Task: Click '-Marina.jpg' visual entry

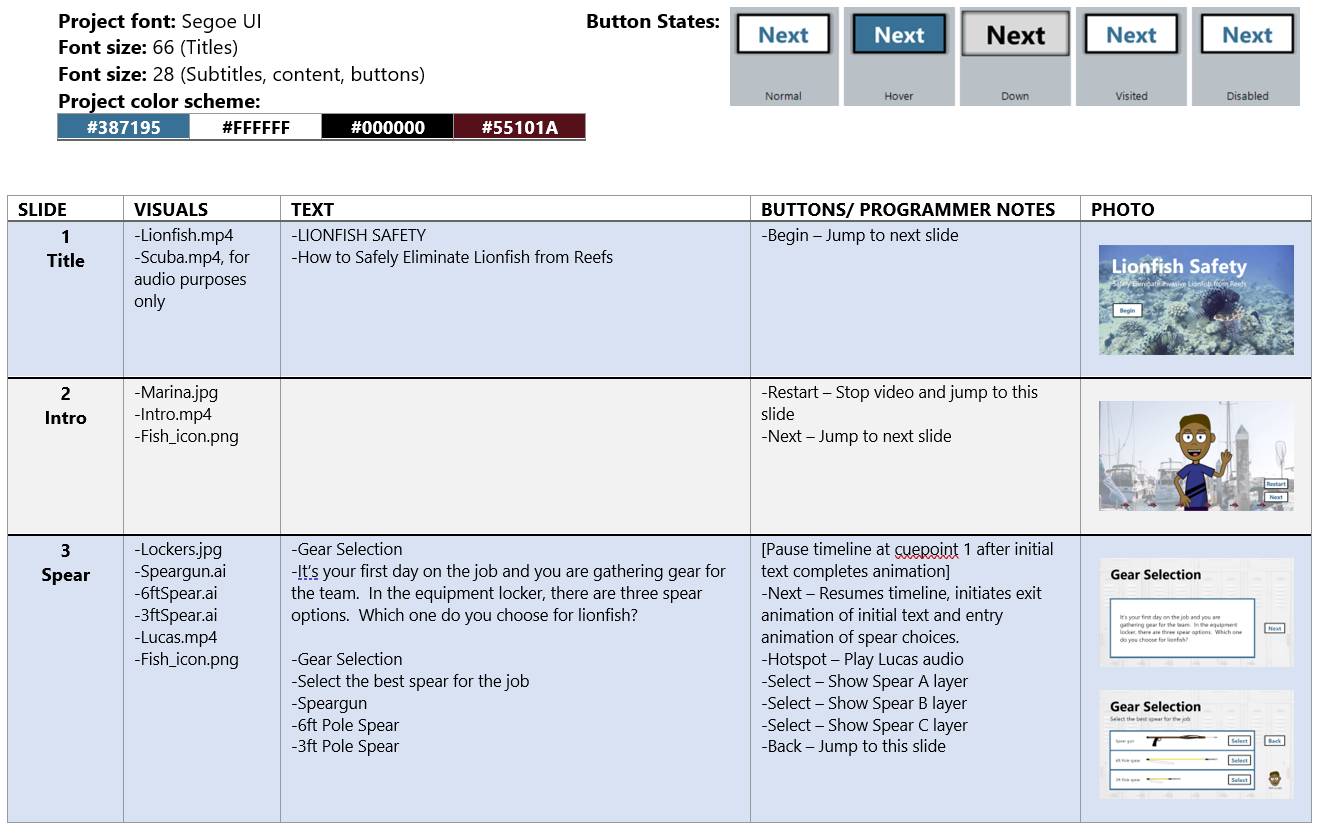Action: (176, 392)
